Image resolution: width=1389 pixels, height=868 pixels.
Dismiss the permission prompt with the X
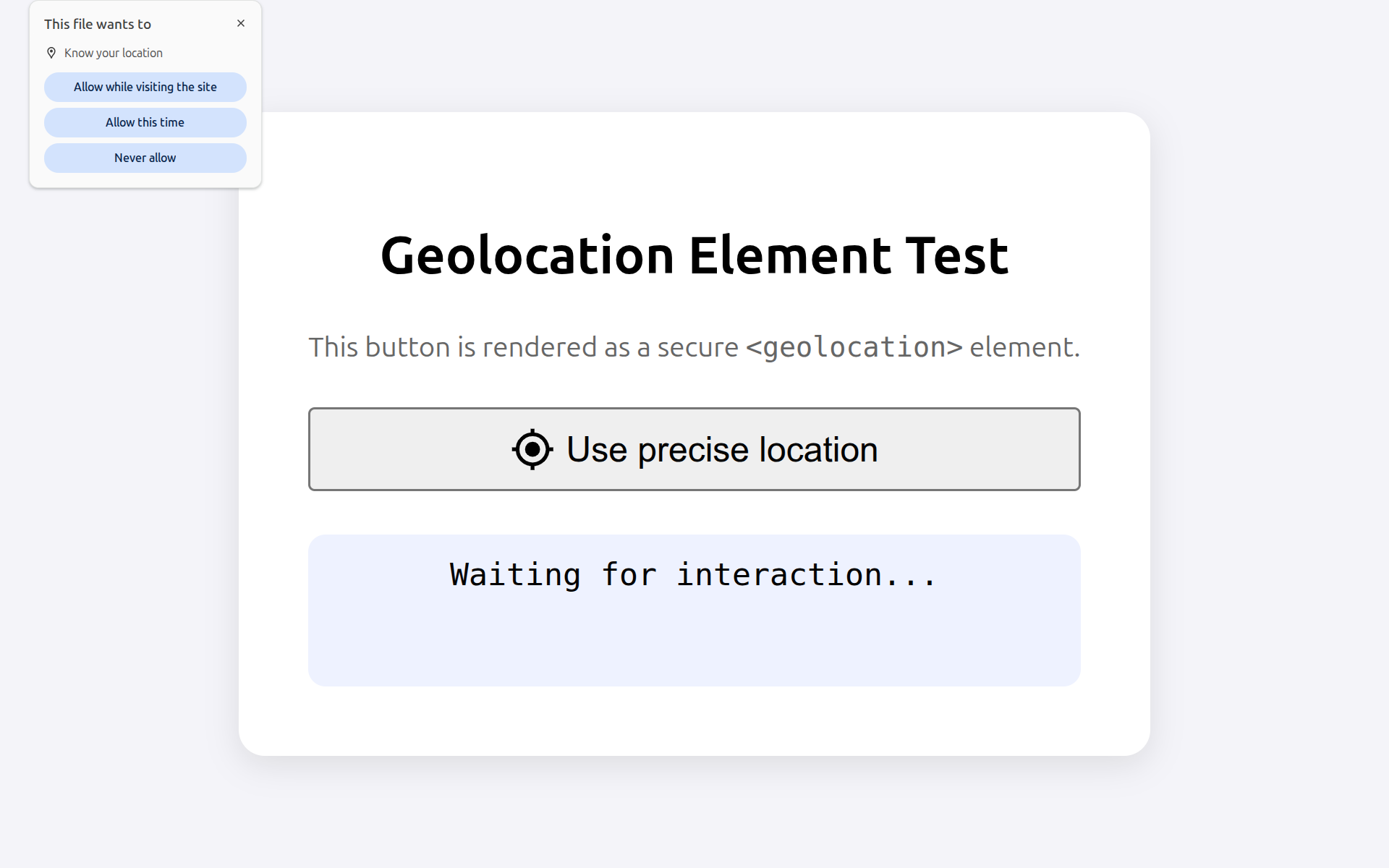241,23
